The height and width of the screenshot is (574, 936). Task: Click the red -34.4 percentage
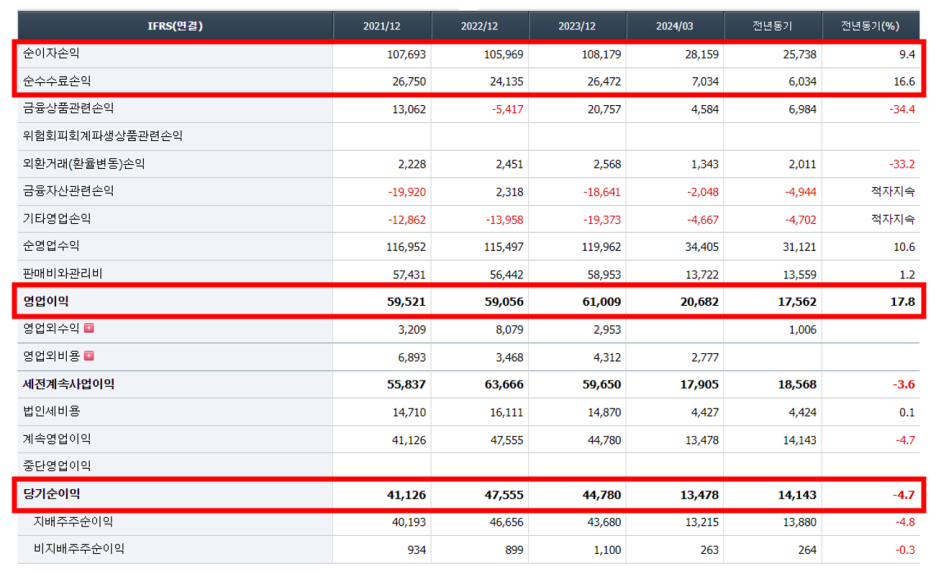(x=903, y=109)
